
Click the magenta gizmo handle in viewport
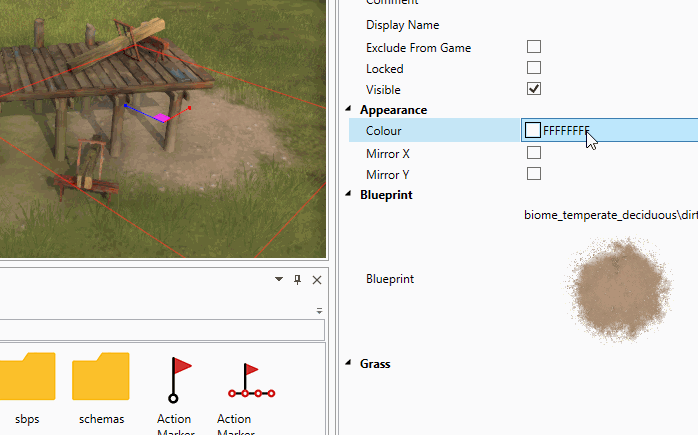pos(162,118)
